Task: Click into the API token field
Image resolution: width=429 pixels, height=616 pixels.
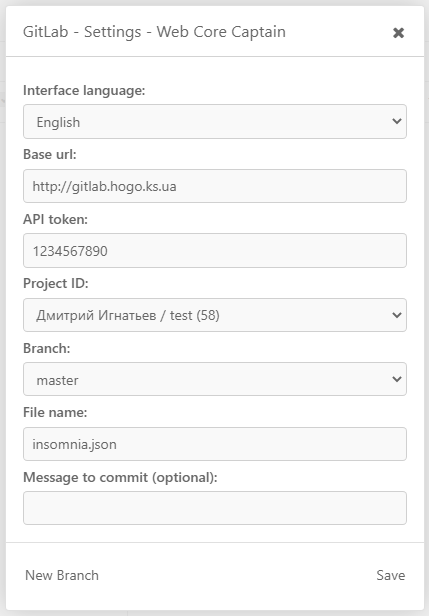Action: (215, 251)
